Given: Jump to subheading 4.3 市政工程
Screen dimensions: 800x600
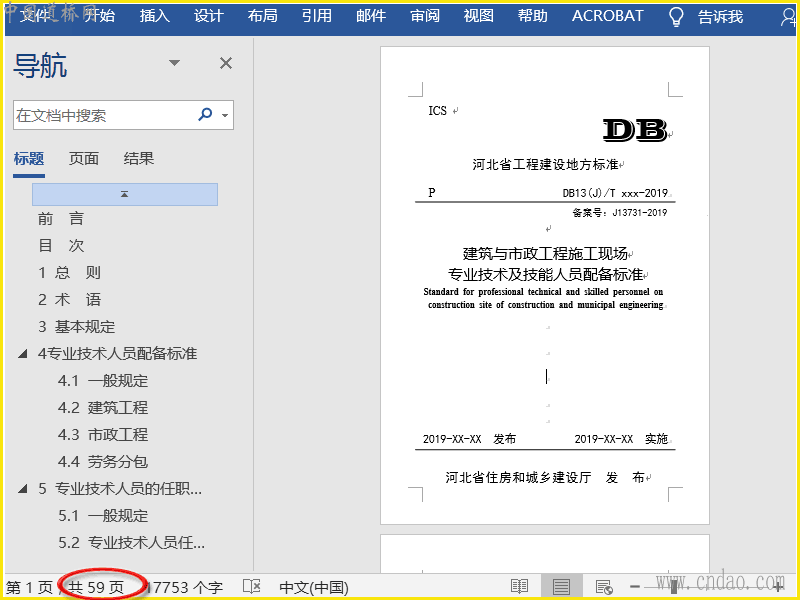Looking at the screenshot, I should pos(103,435).
